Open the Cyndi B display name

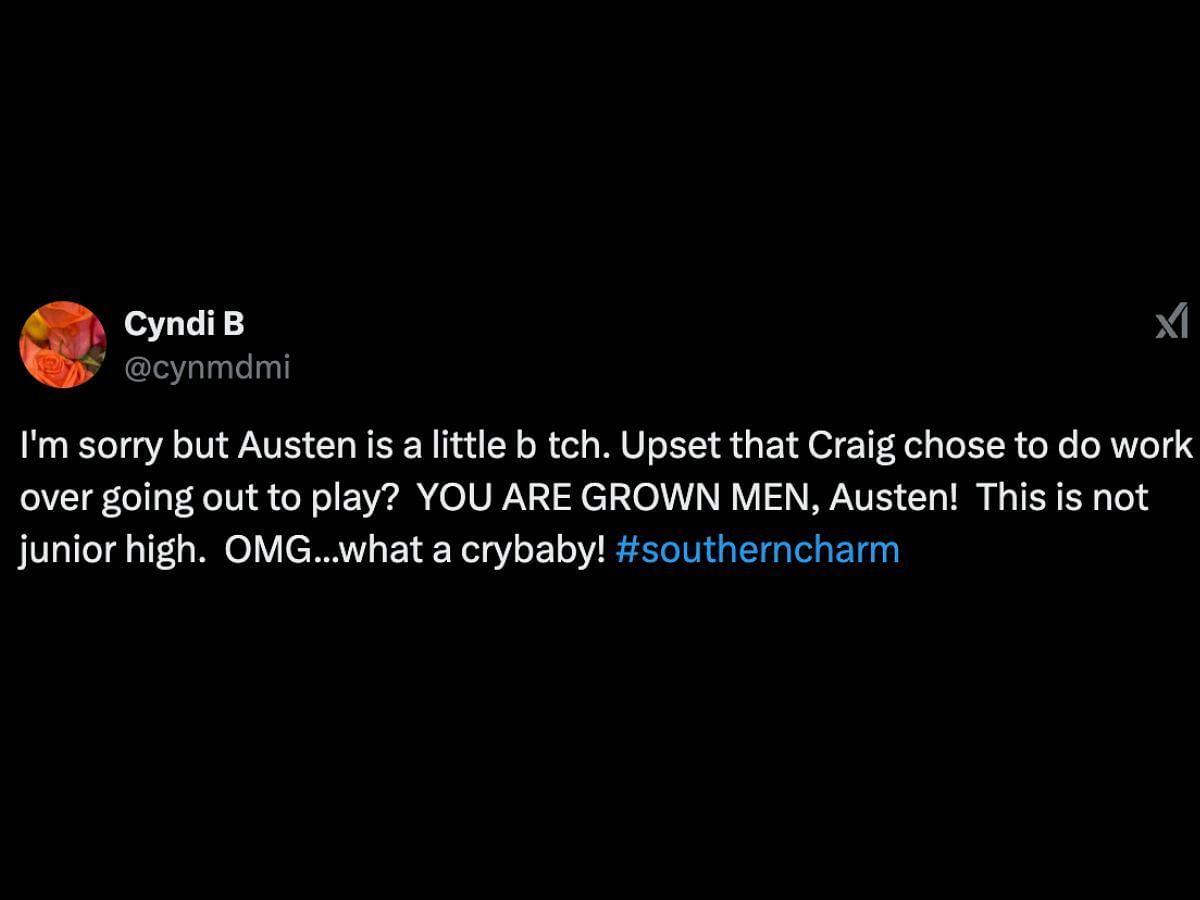[184, 323]
